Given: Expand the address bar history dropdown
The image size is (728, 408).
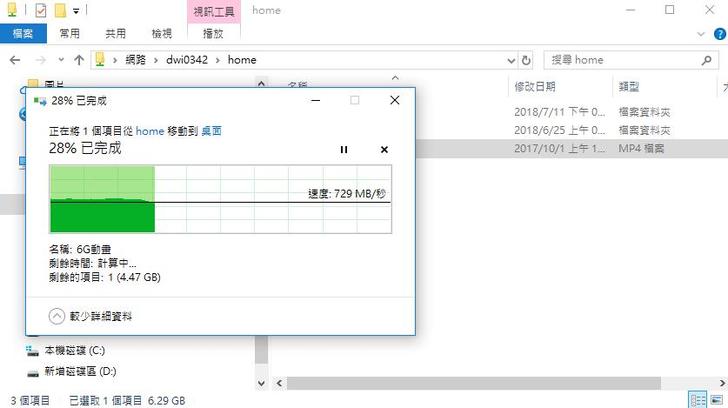Looking at the screenshot, I should (x=511, y=60).
